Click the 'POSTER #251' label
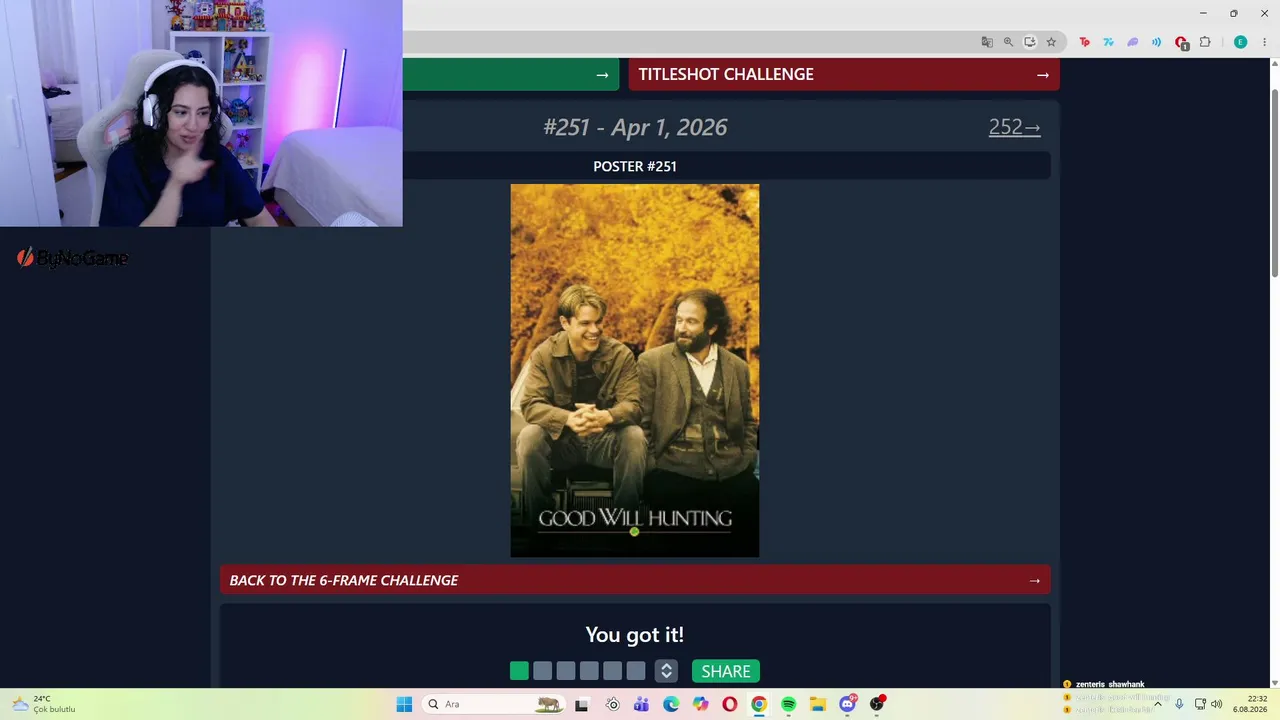 click(x=635, y=166)
